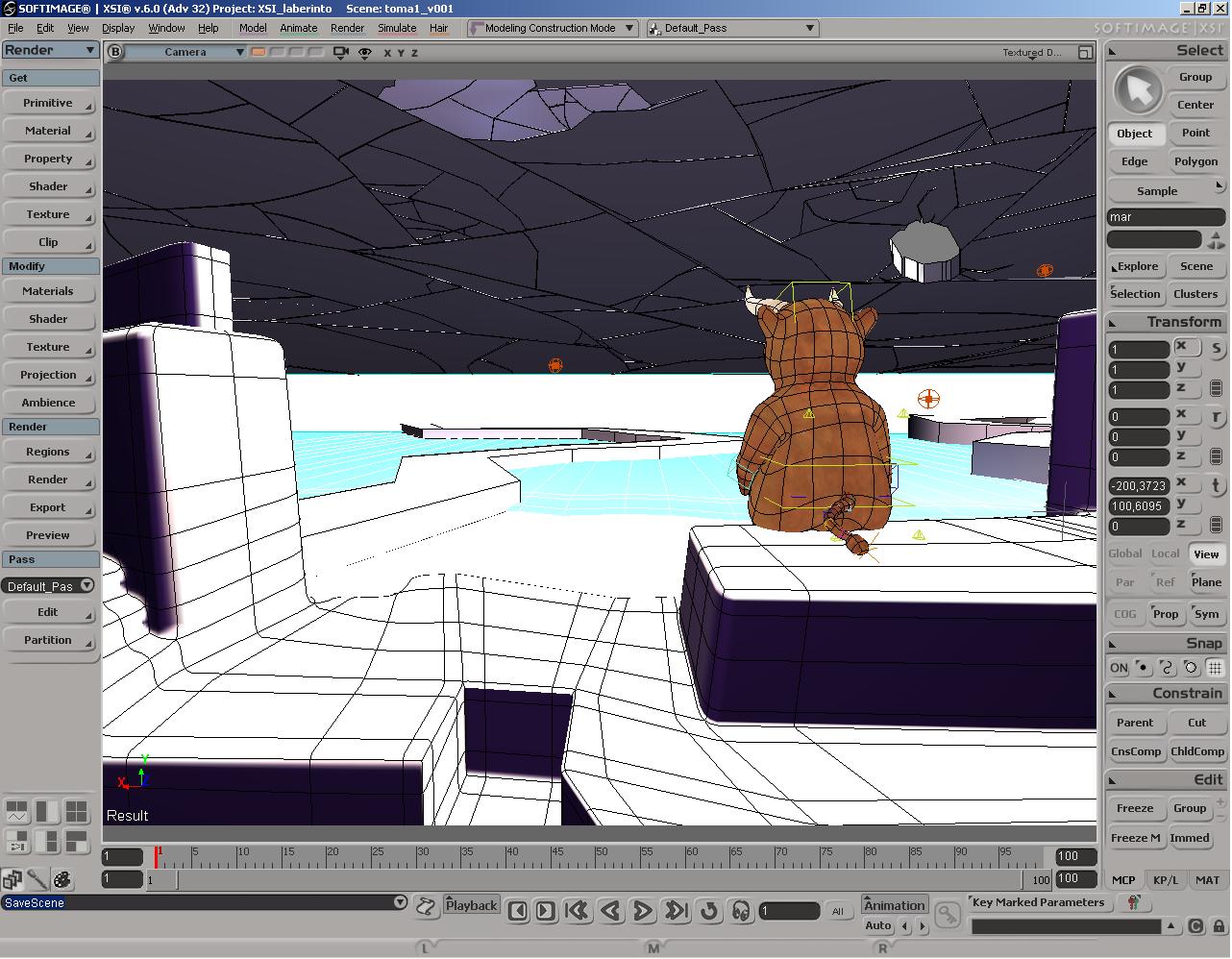This screenshot has height=959, width=1232.
Task: Toggle Auto key mode
Action: 878,926
